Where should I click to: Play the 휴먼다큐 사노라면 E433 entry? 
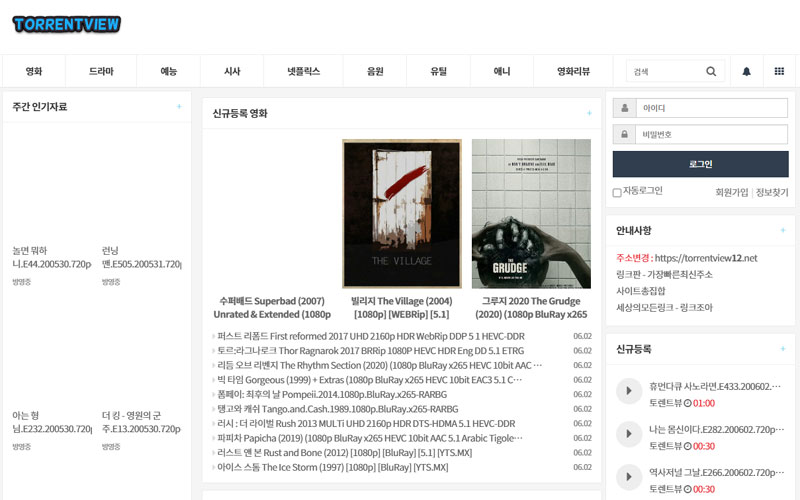pos(629,391)
